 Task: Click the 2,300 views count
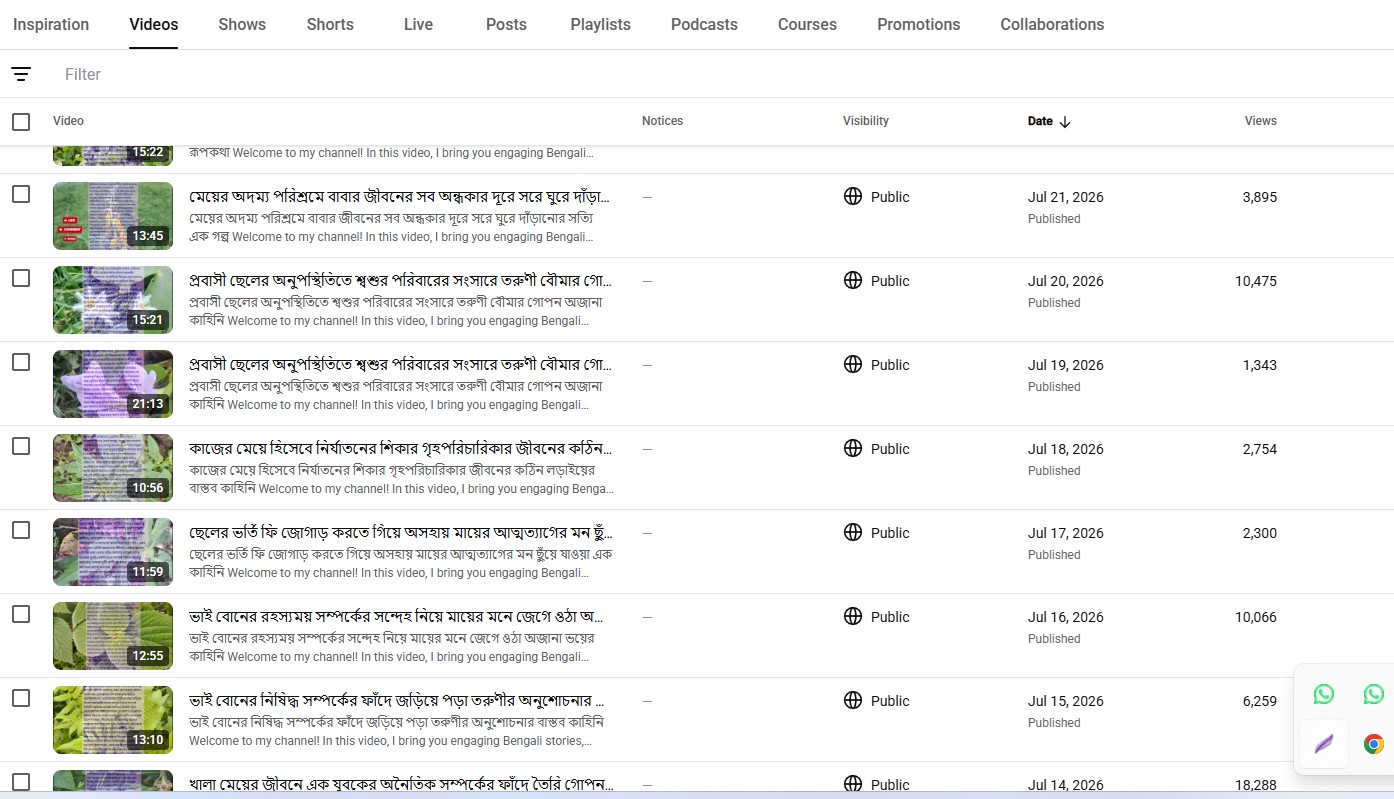1259,533
